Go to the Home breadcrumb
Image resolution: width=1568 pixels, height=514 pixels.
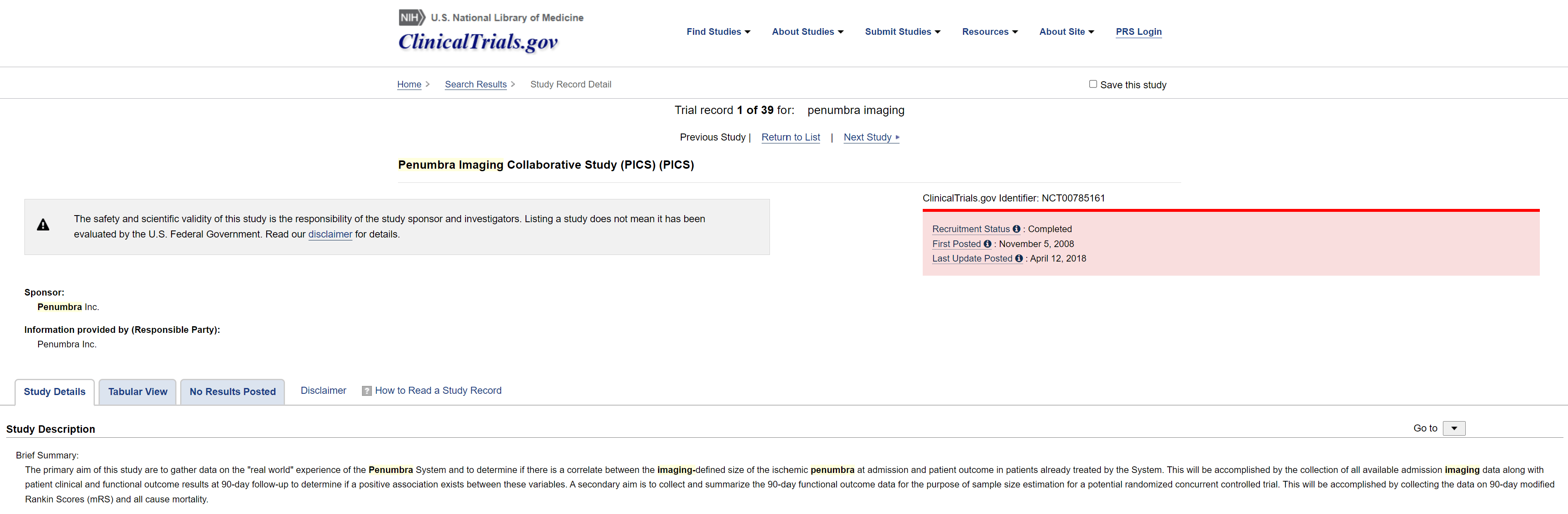pyautogui.click(x=409, y=84)
